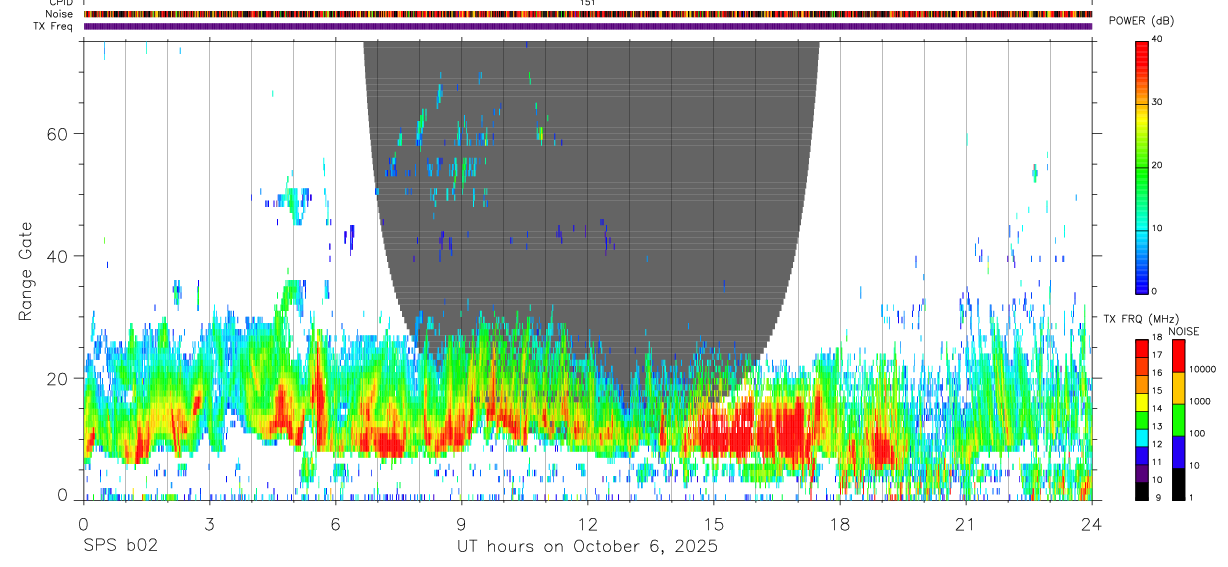1228x567 pixels.
Task: Select the 20 label on POWER scale
Action: pyautogui.click(x=1157, y=166)
